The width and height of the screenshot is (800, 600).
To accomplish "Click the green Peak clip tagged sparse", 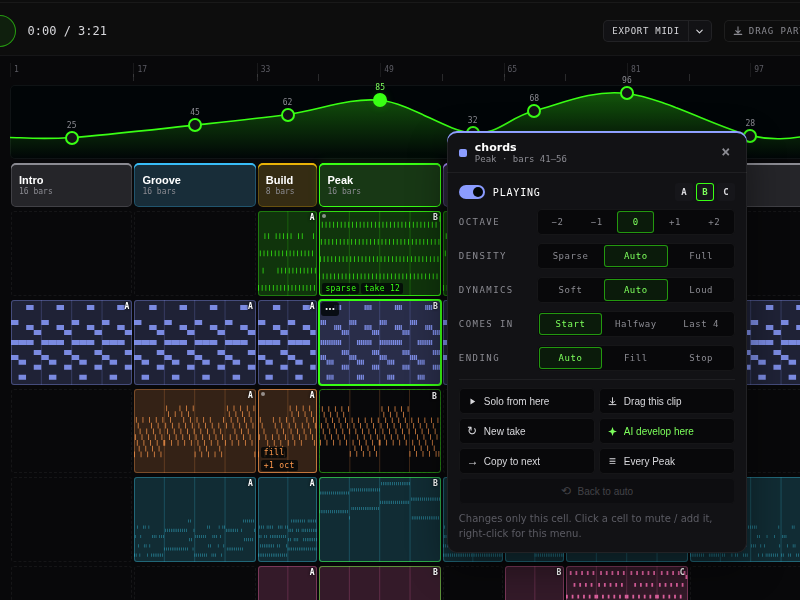I will [380, 254].
